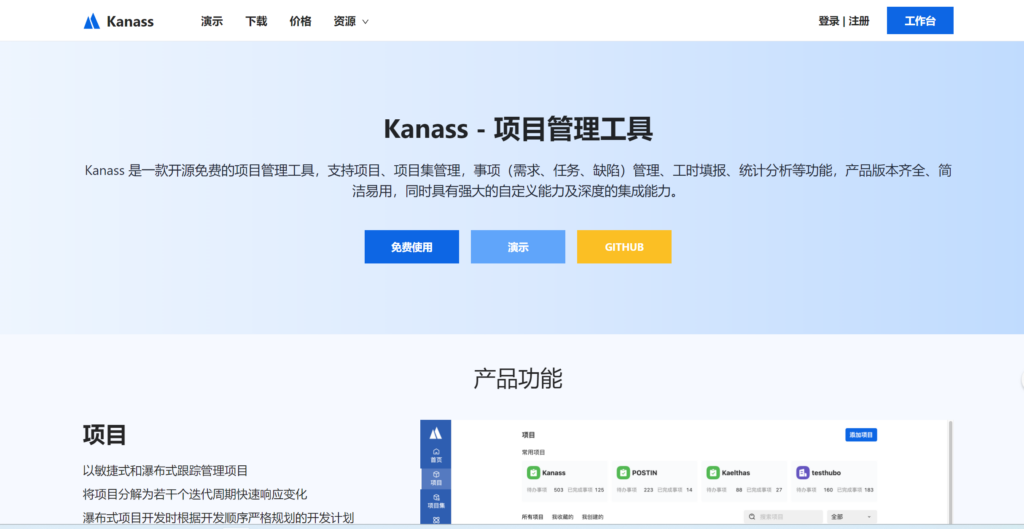Screen dimensions: 1024x529
Task: Click the Kanass logo in preview sidebar
Action: tap(436, 433)
